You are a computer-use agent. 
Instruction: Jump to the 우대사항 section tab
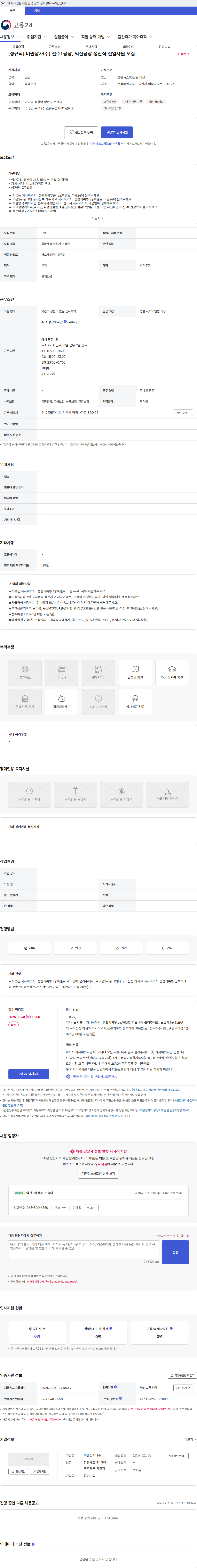(x=92, y=47)
